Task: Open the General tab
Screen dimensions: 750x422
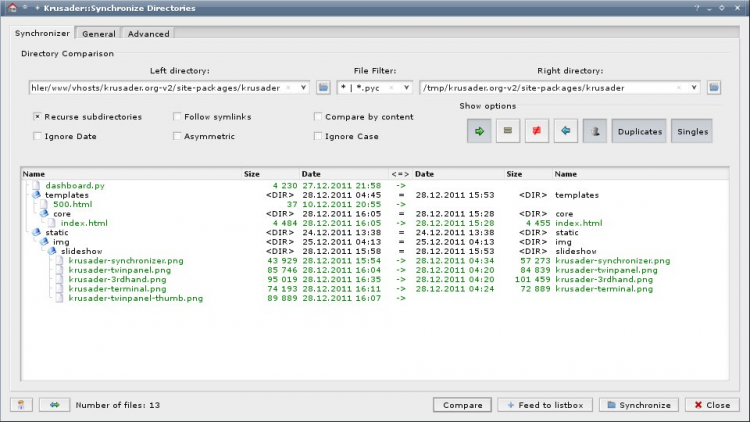Action: [99, 33]
